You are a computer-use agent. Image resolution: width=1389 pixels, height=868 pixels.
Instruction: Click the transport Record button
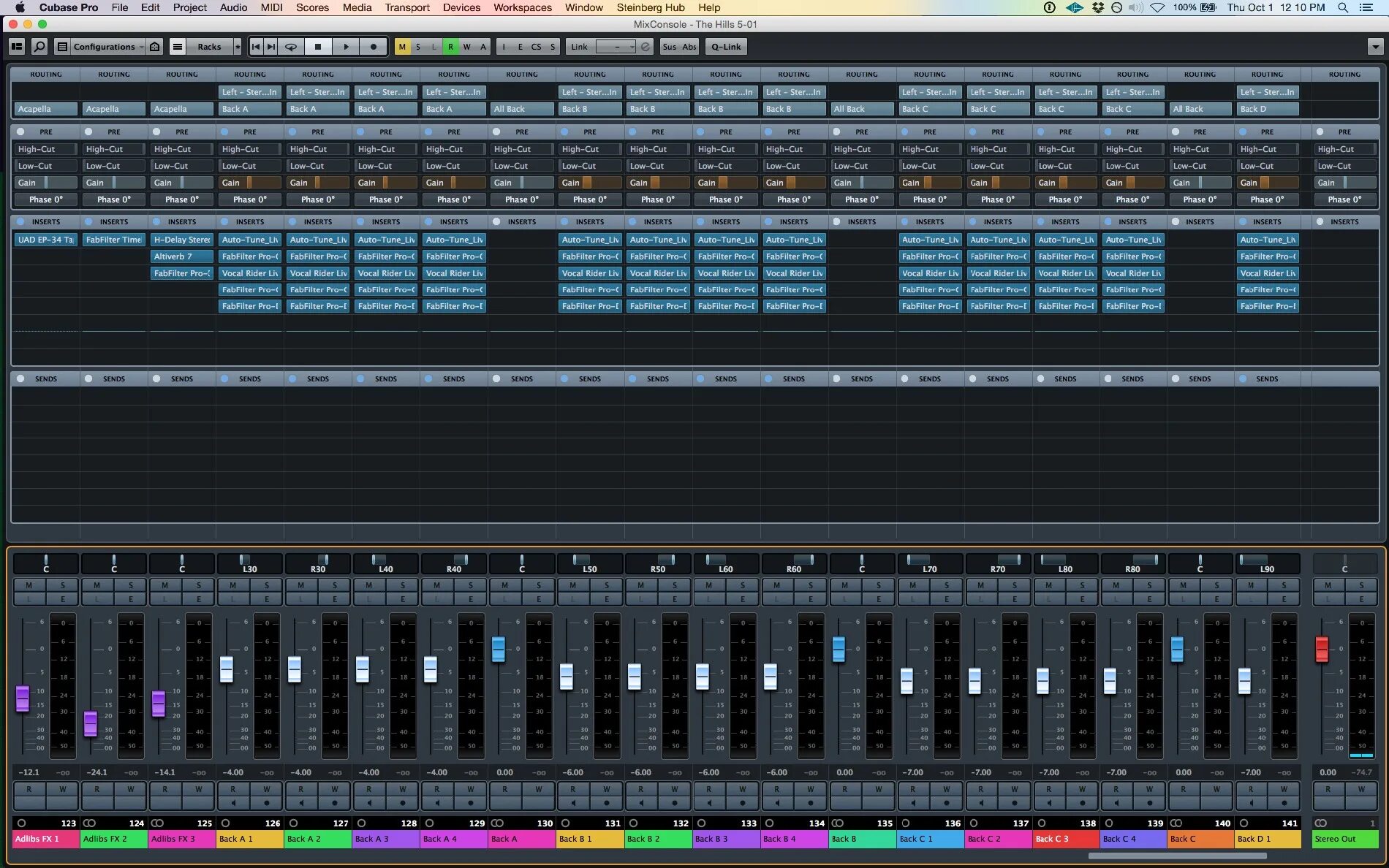point(374,47)
